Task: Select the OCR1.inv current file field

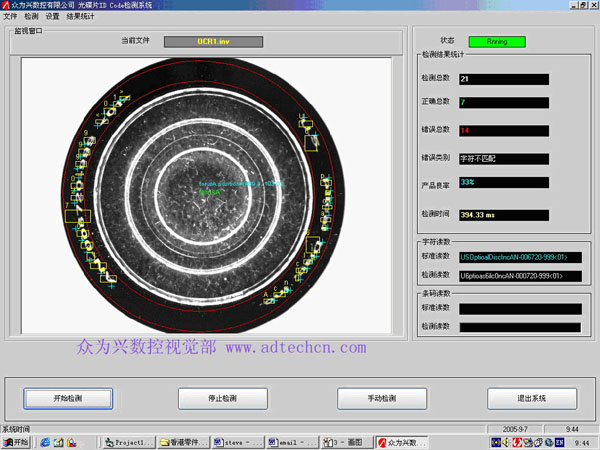Action: [x=213, y=42]
